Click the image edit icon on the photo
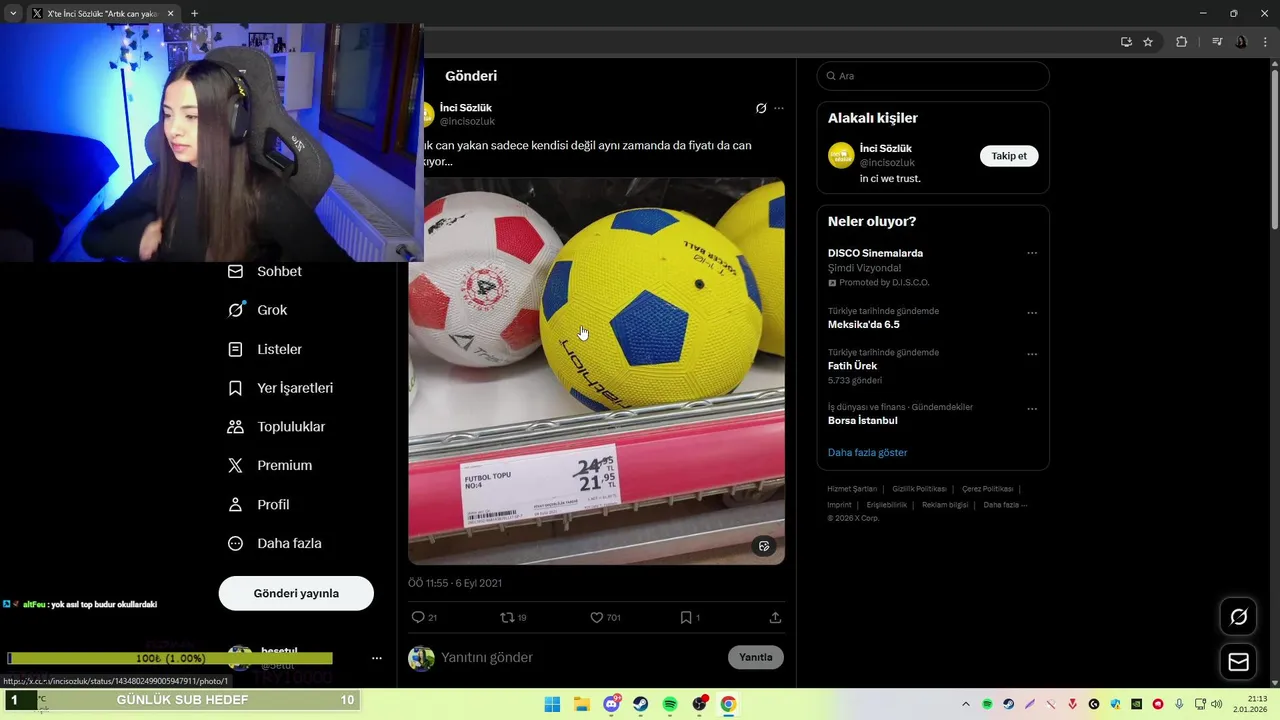 click(x=764, y=546)
